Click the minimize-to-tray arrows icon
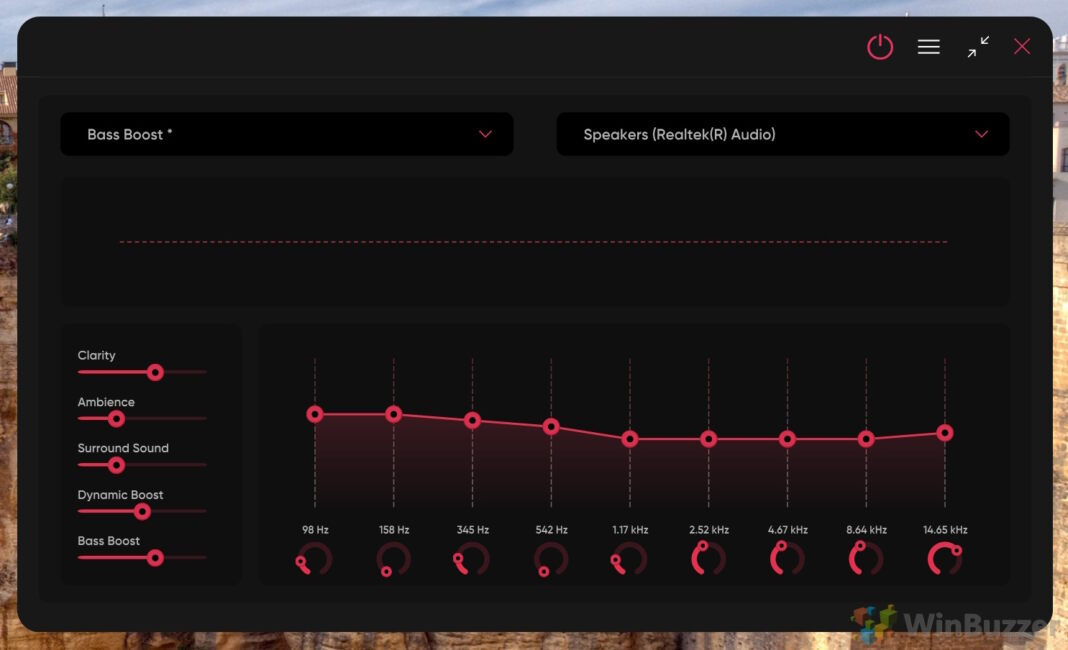The height and width of the screenshot is (650, 1068). (977, 46)
